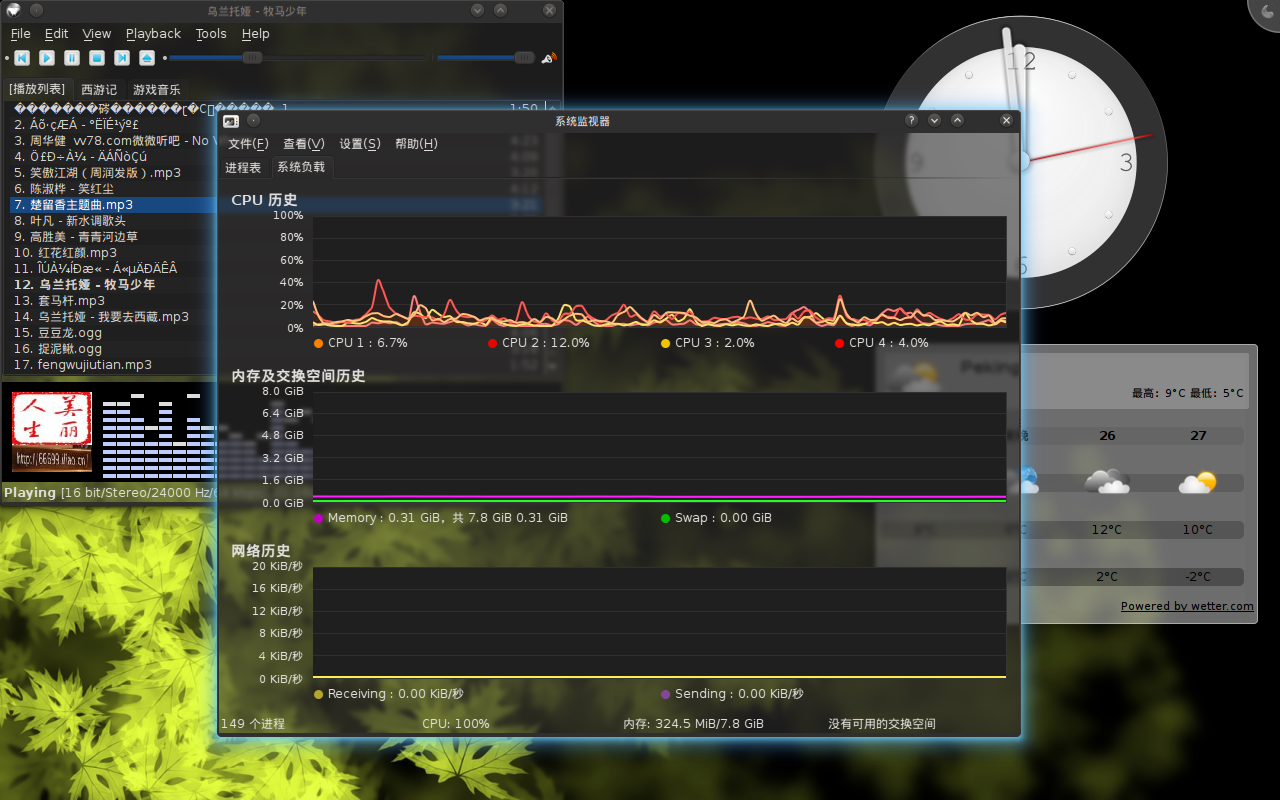Image resolution: width=1280 pixels, height=800 pixels.
Task: Click the Swap green color dot
Action: (665, 518)
